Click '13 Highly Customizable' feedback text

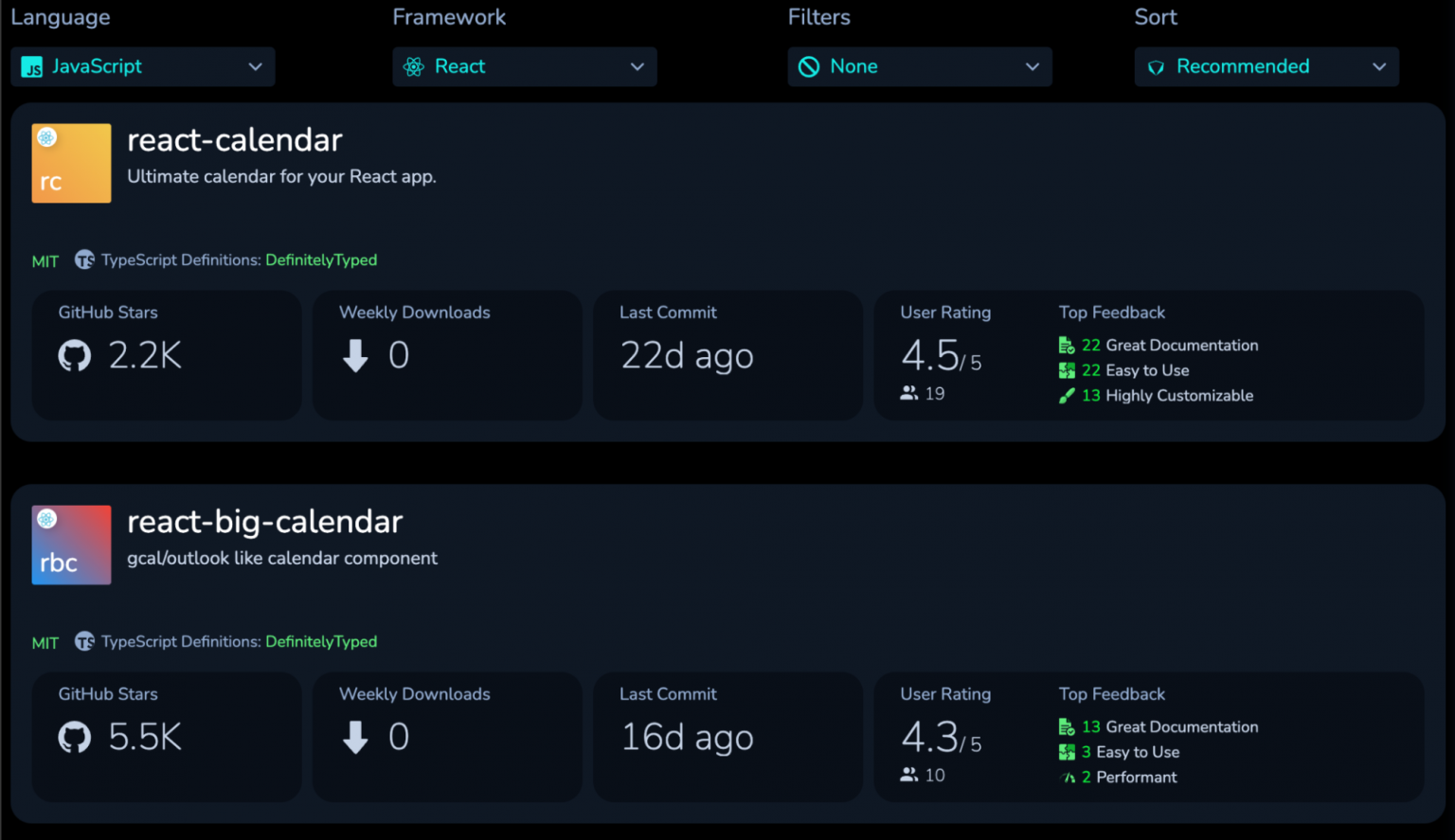click(x=1168, y=396)
